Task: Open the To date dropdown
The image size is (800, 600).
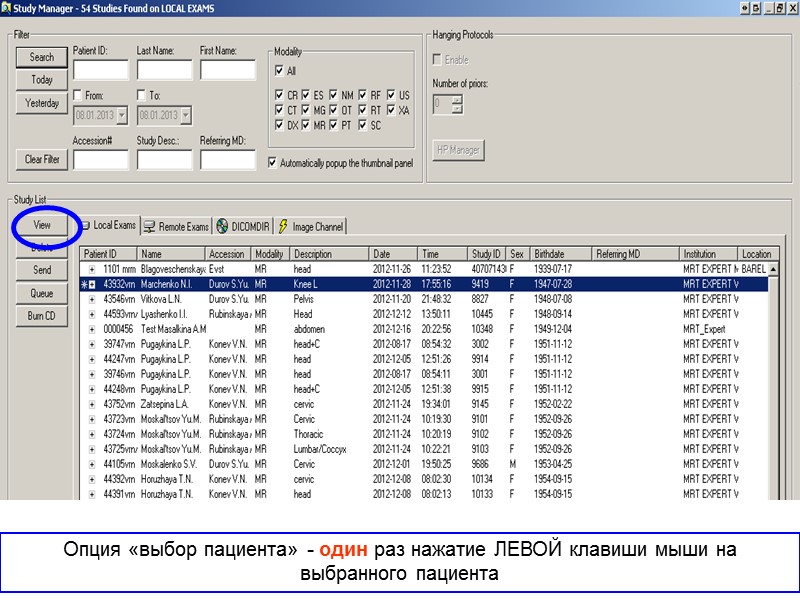Action: 186,115
